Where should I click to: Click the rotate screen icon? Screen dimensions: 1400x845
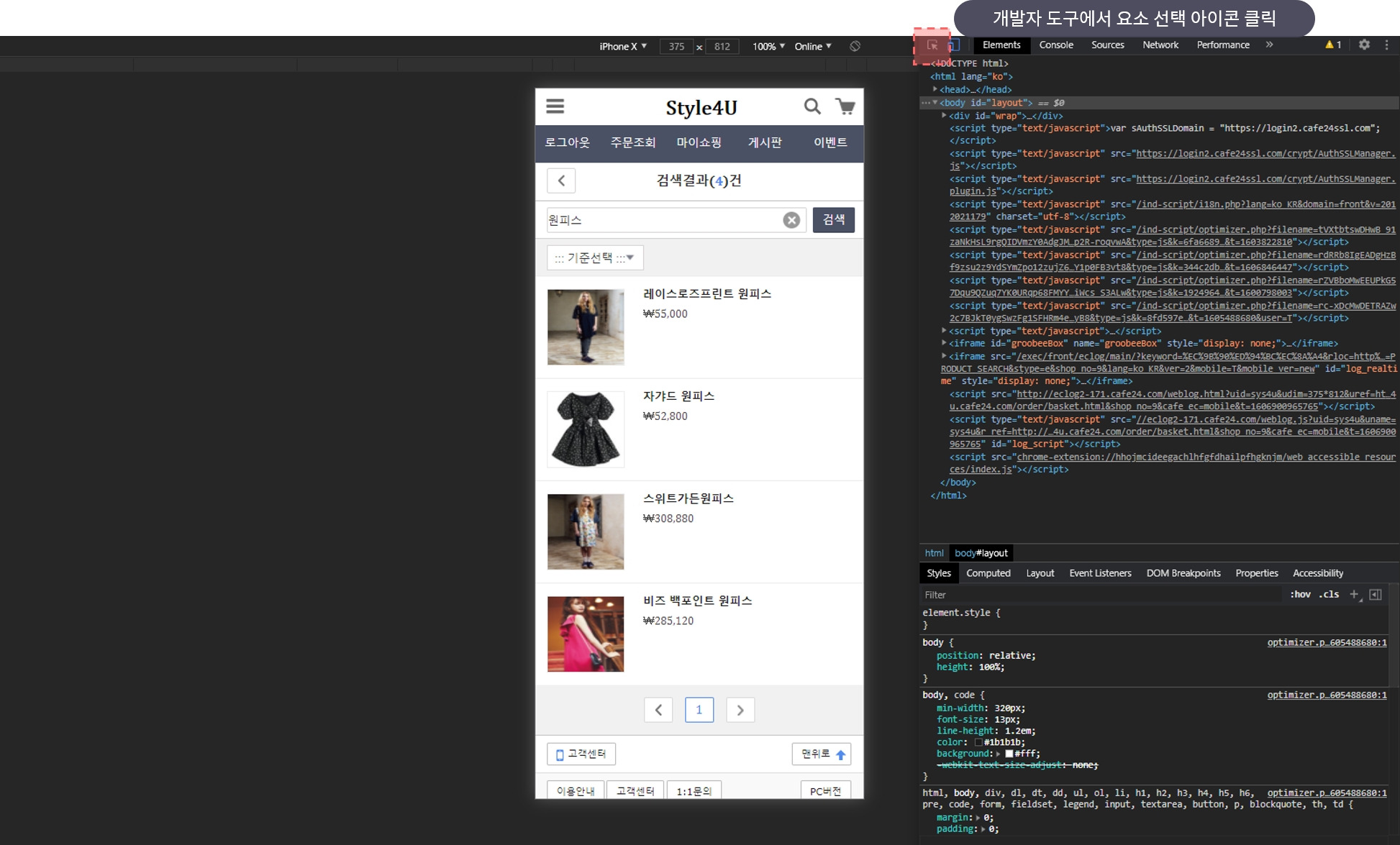(855, 46)
